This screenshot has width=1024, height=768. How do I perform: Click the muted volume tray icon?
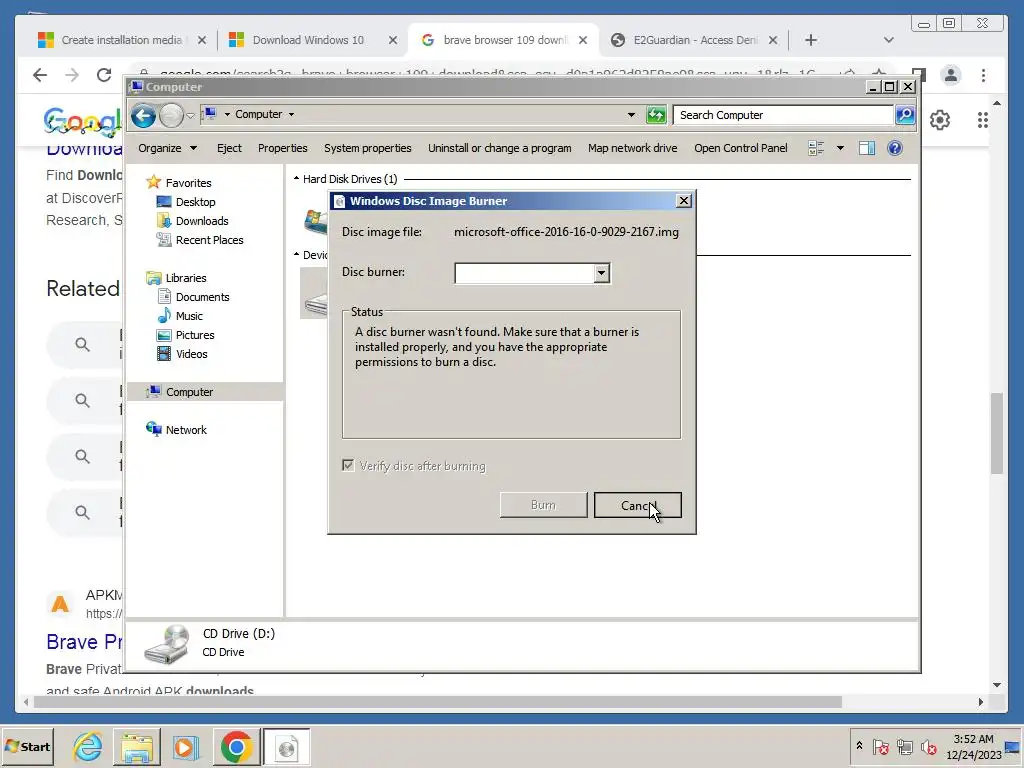[x=928, y=746]
